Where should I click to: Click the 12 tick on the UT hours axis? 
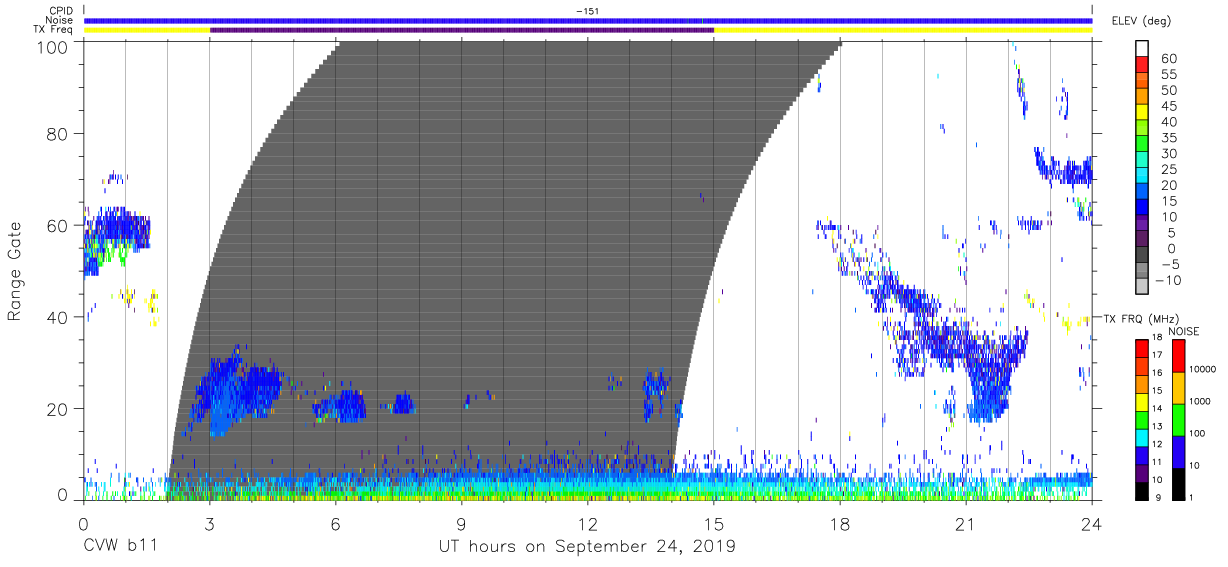[x=588, y=522]
